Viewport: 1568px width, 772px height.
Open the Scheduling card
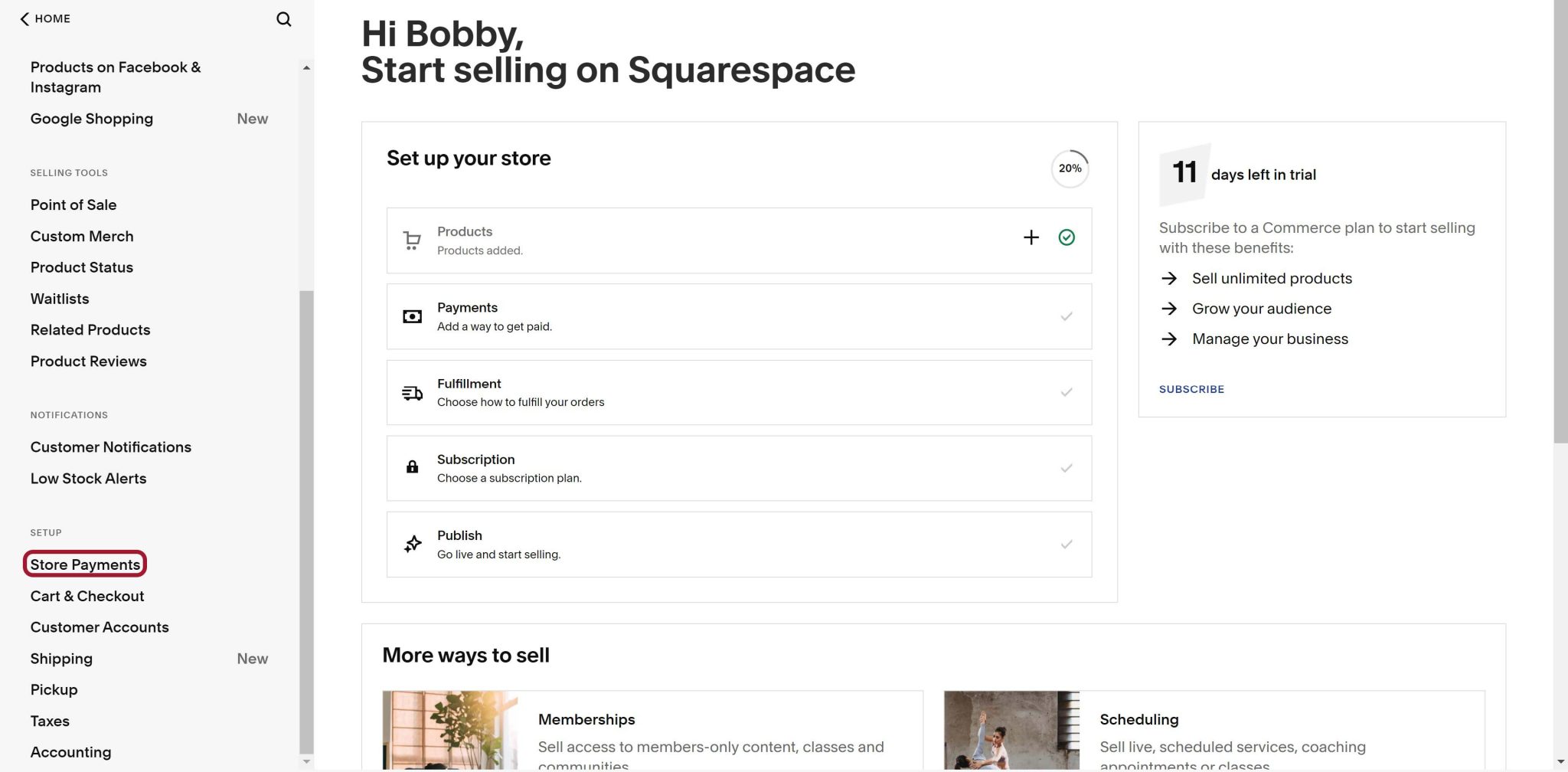click(x=1214, y=731)
